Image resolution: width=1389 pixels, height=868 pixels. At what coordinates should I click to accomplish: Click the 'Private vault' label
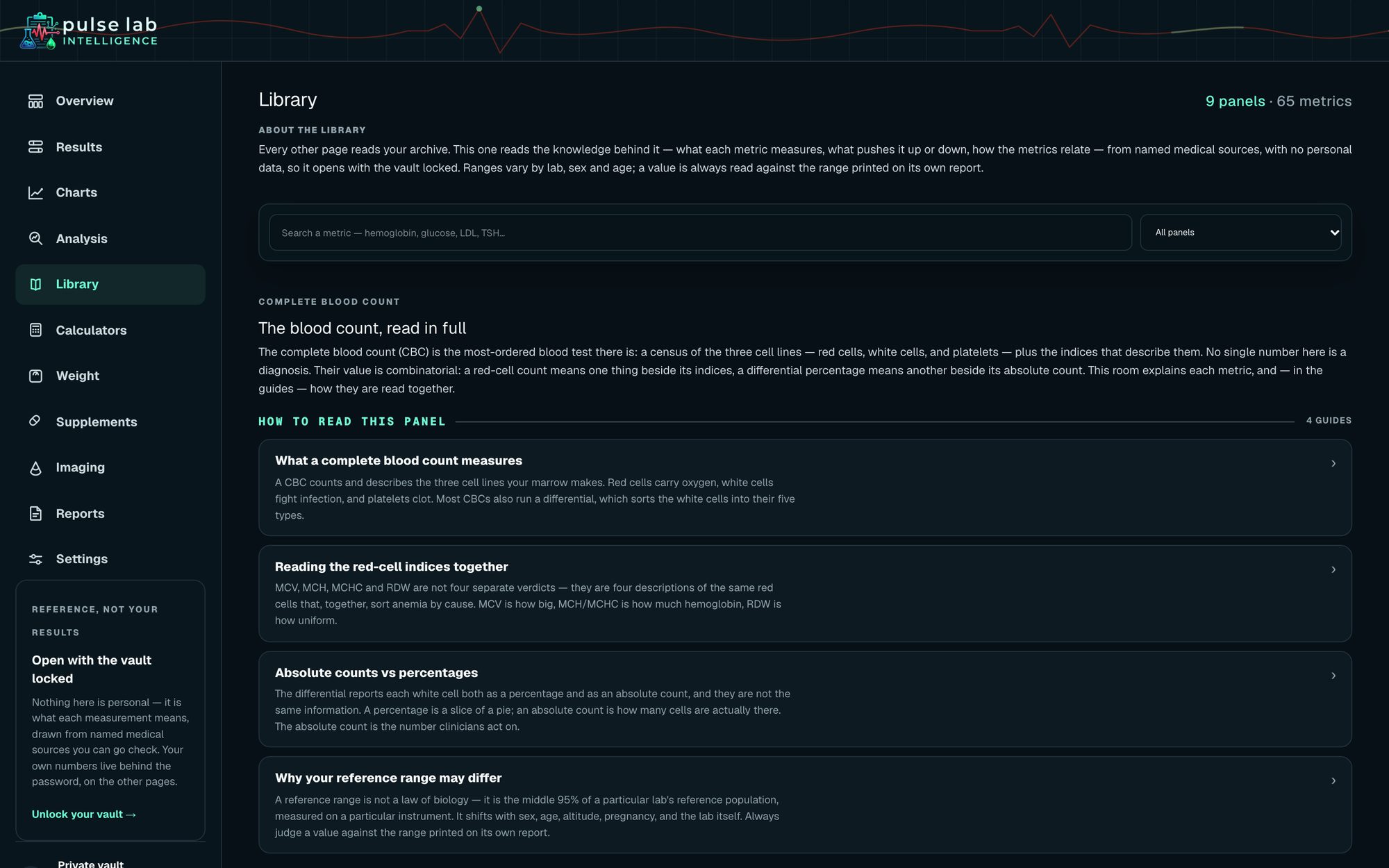(x=90, y=863)
